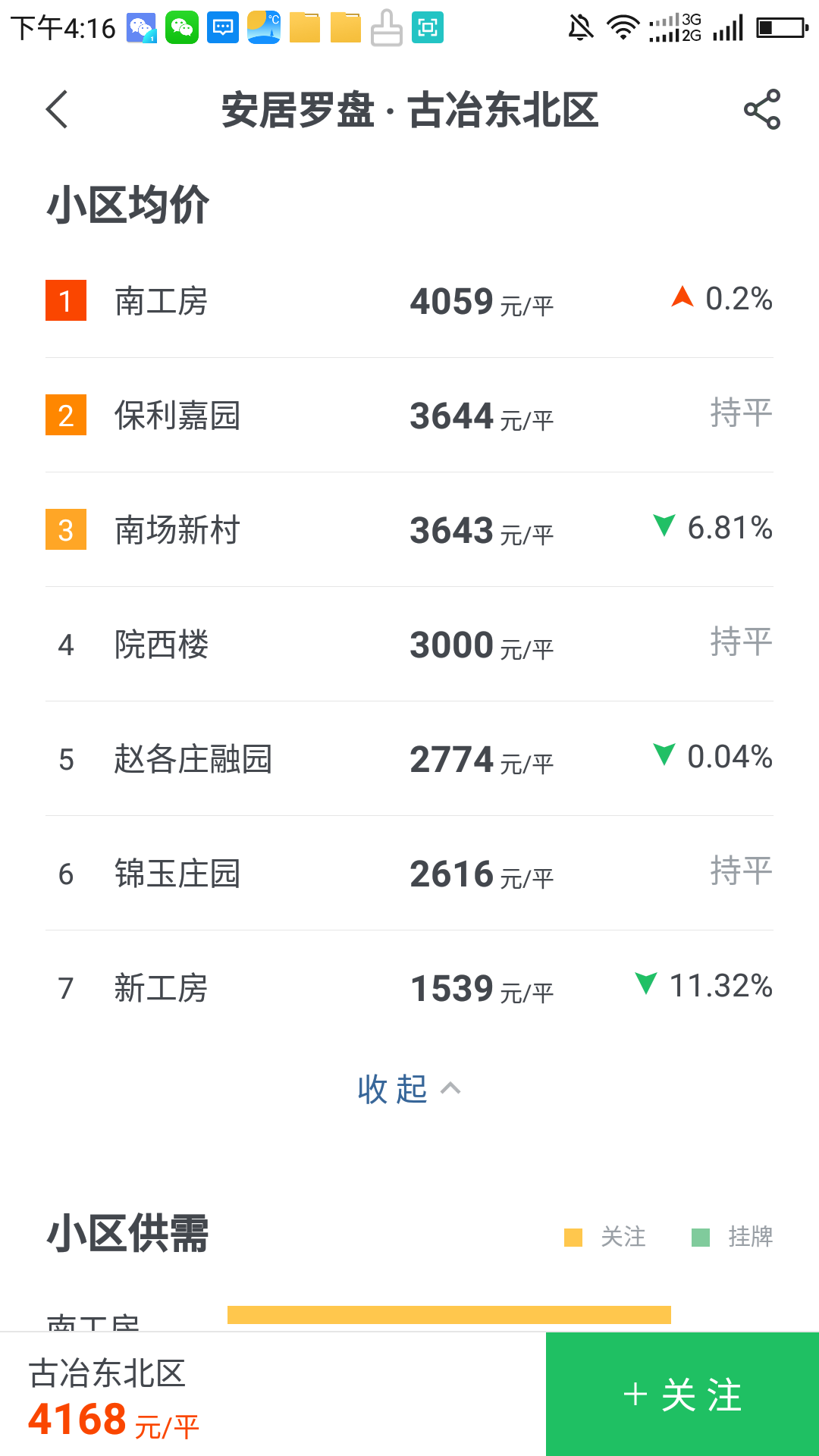Viewport: 819px width, 1456px height.
Task: Tap the rank 3 yellow badge
Action: click(x=66, y=529)
